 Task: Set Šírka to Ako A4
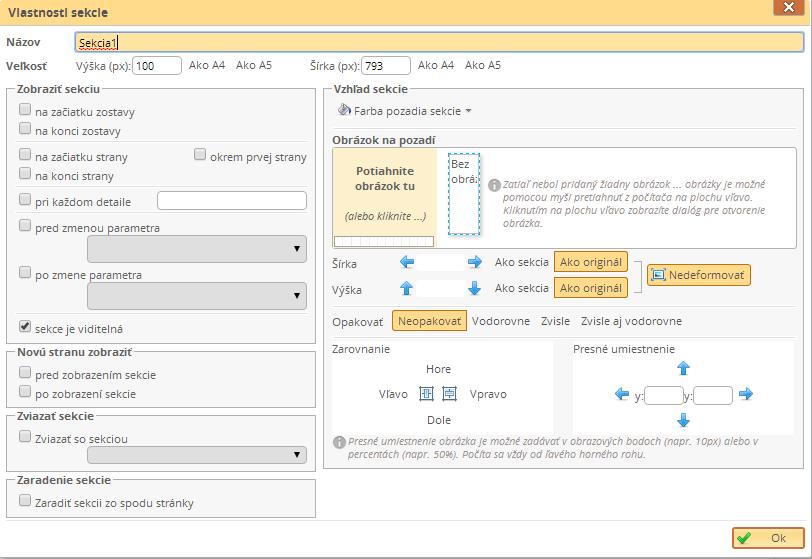pos(436,65)
